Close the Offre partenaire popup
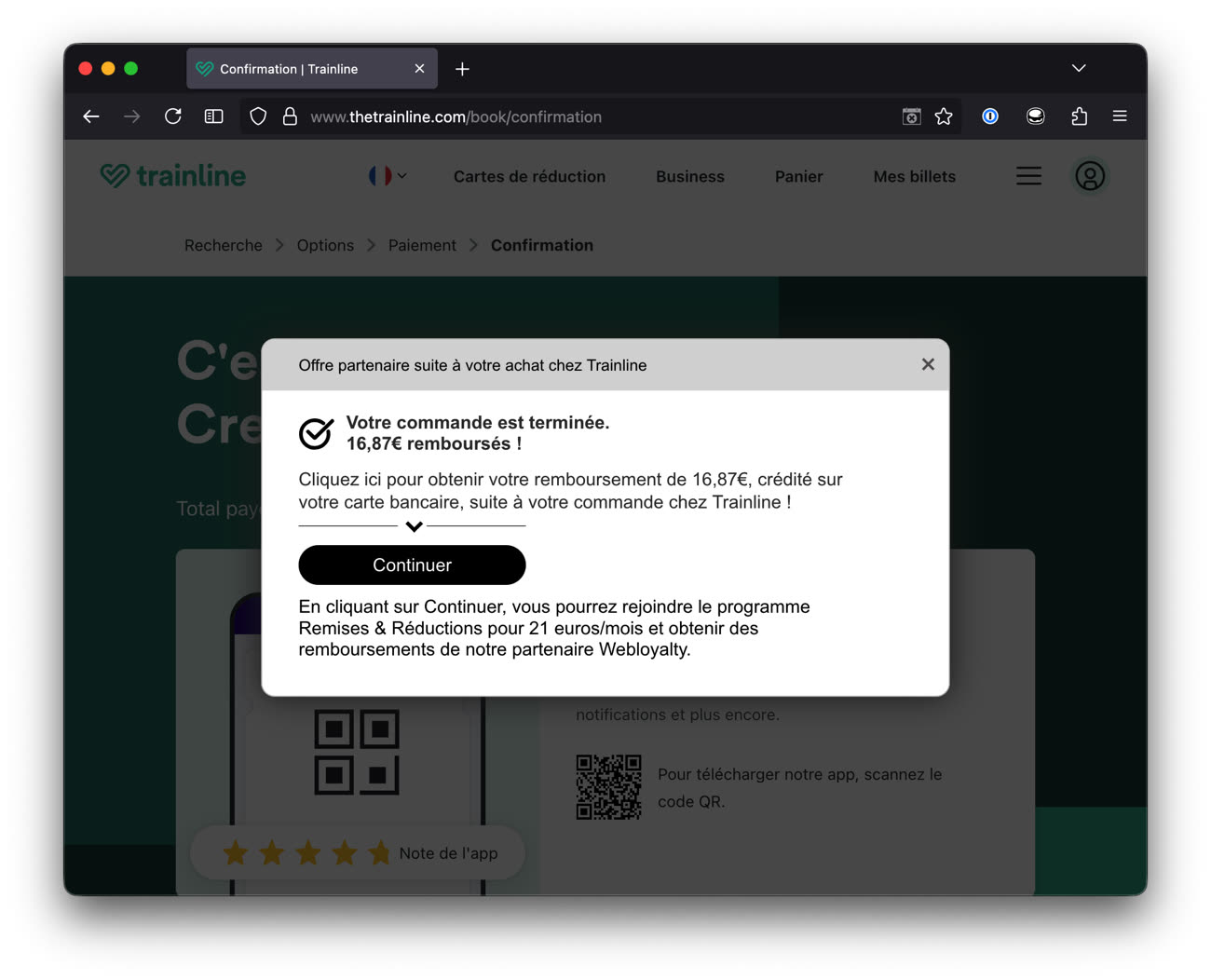The height and width of the screenshot is (980, 1211). 927,364
